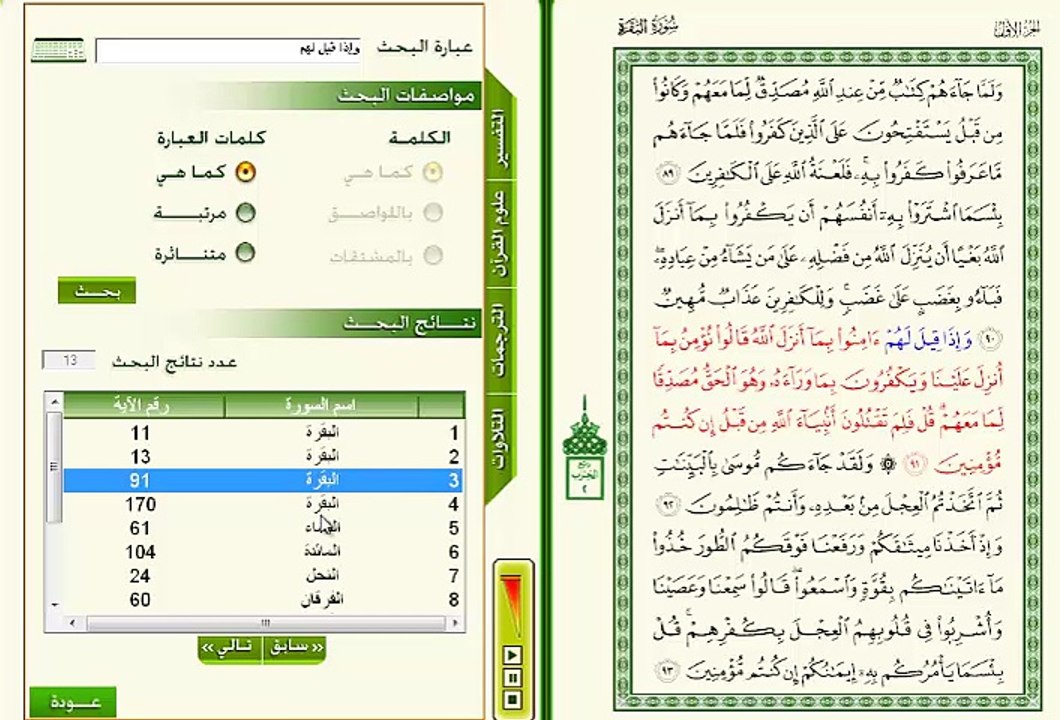Go to next result with تالي

[x=230, y=648]
